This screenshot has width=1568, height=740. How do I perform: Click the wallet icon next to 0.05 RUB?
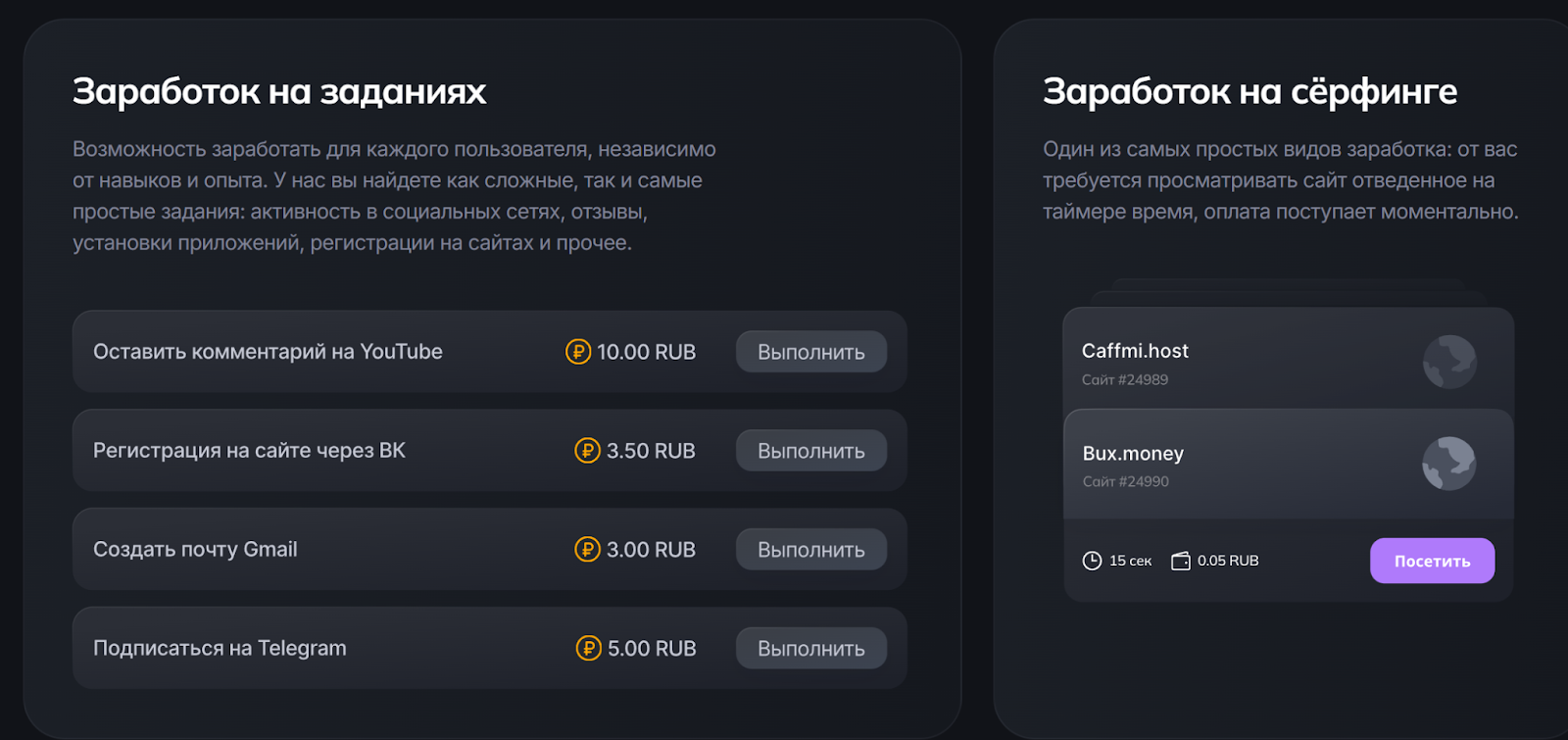1181,561
